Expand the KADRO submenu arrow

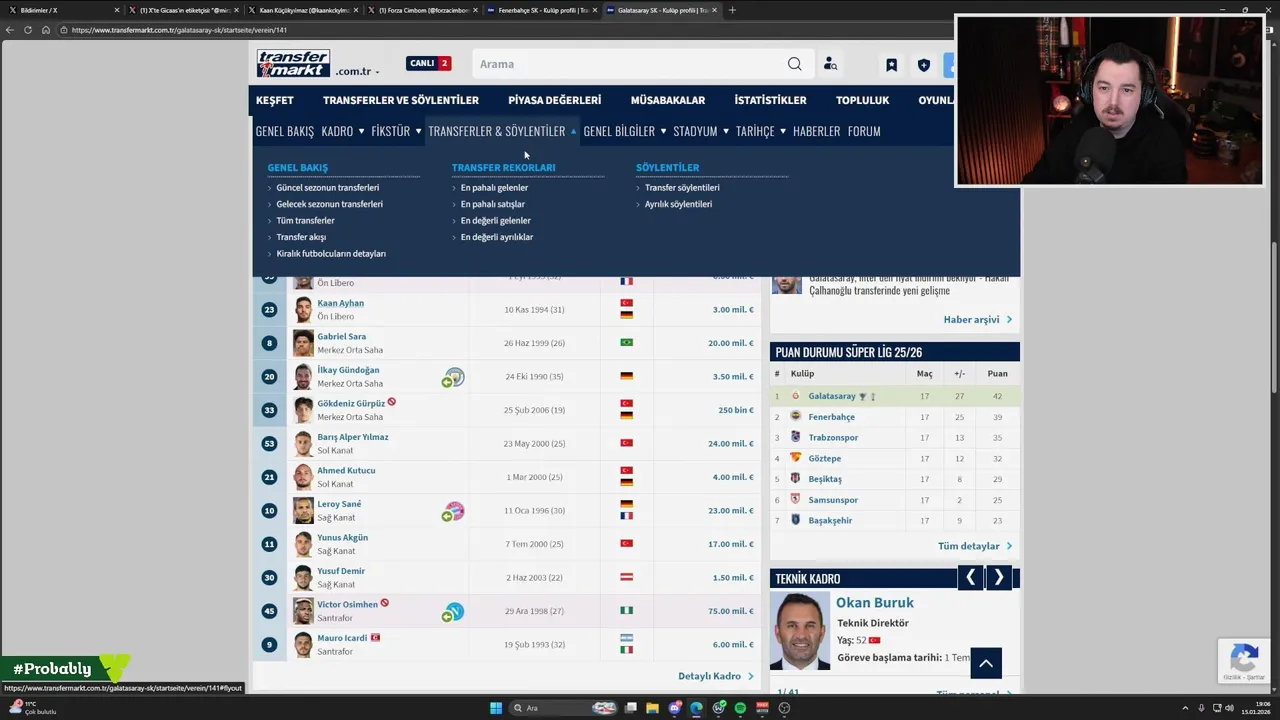pos(361,131)
